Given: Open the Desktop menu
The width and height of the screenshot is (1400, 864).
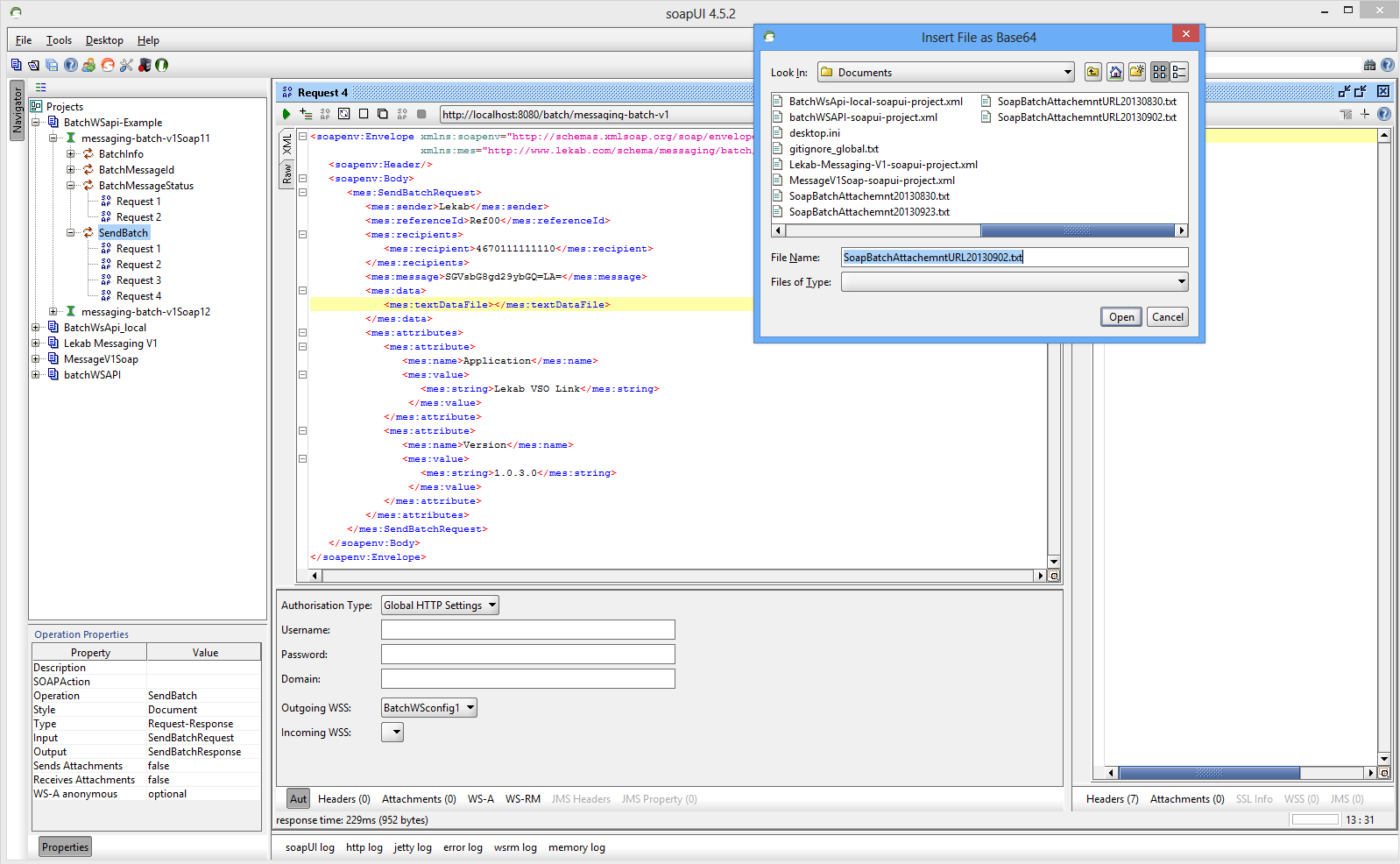Looking at the screenshot, I should click(104, 40).
